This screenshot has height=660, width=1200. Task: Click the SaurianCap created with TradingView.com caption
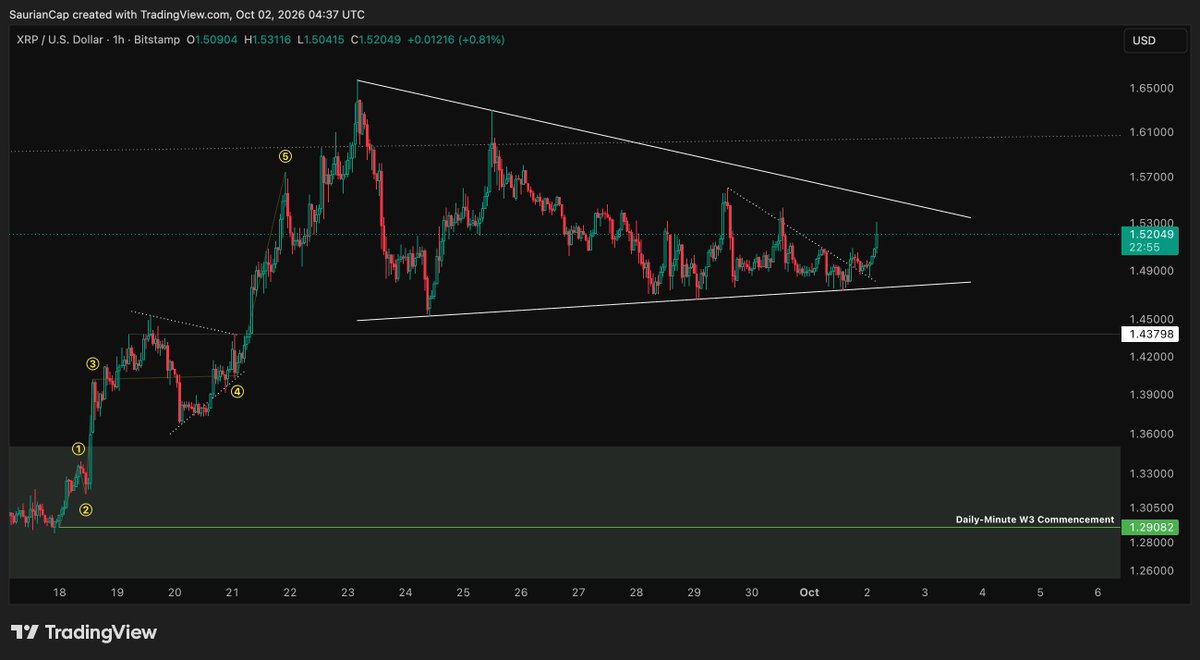pos(186,14)
